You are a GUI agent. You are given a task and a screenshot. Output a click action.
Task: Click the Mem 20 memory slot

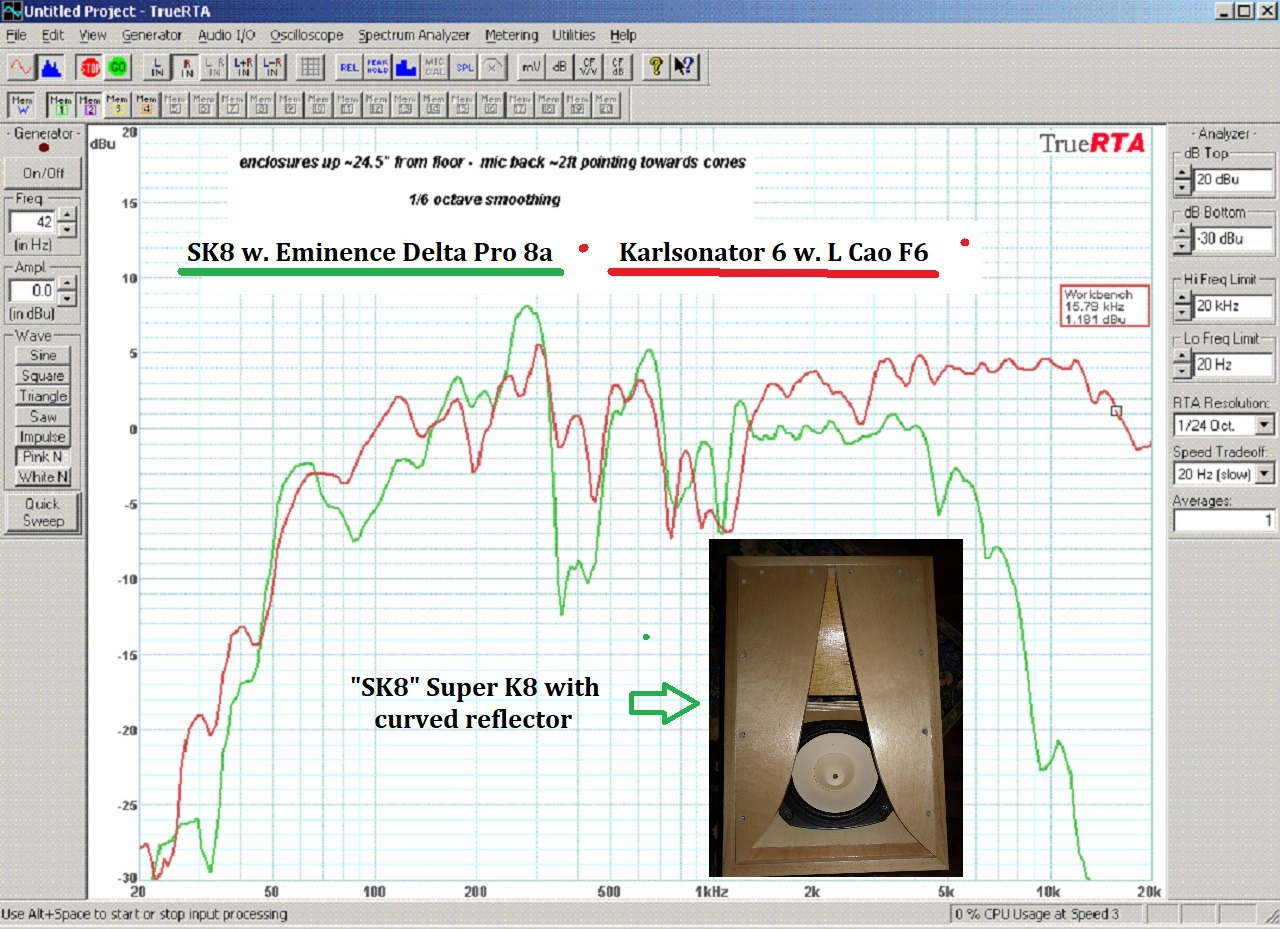click(607, 104)
